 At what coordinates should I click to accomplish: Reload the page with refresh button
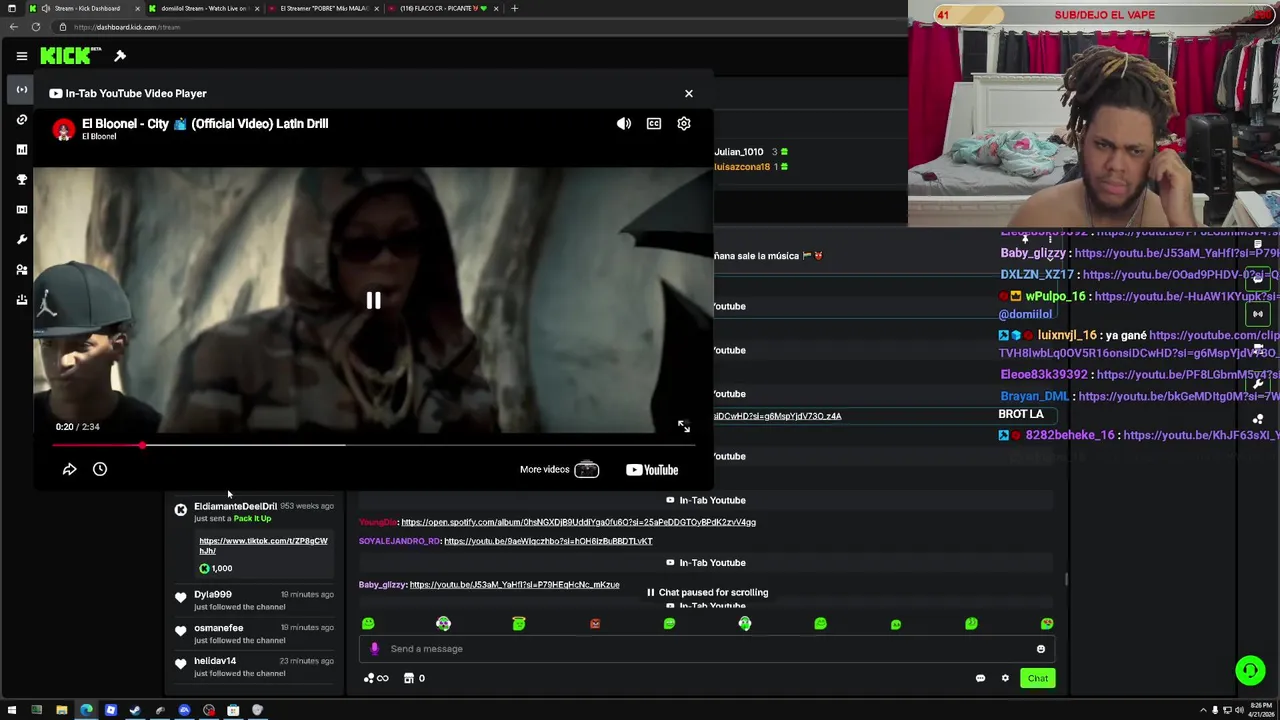click(x=36, y=27)
